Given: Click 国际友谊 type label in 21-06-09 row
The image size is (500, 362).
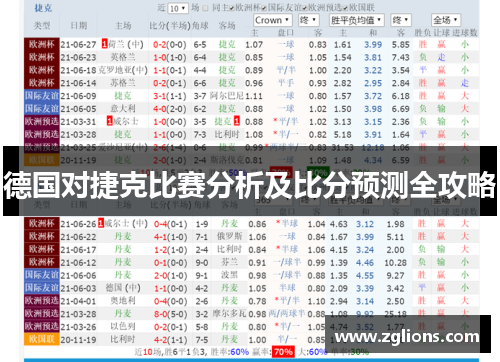Looking at the screenshot, I should 42,96.
